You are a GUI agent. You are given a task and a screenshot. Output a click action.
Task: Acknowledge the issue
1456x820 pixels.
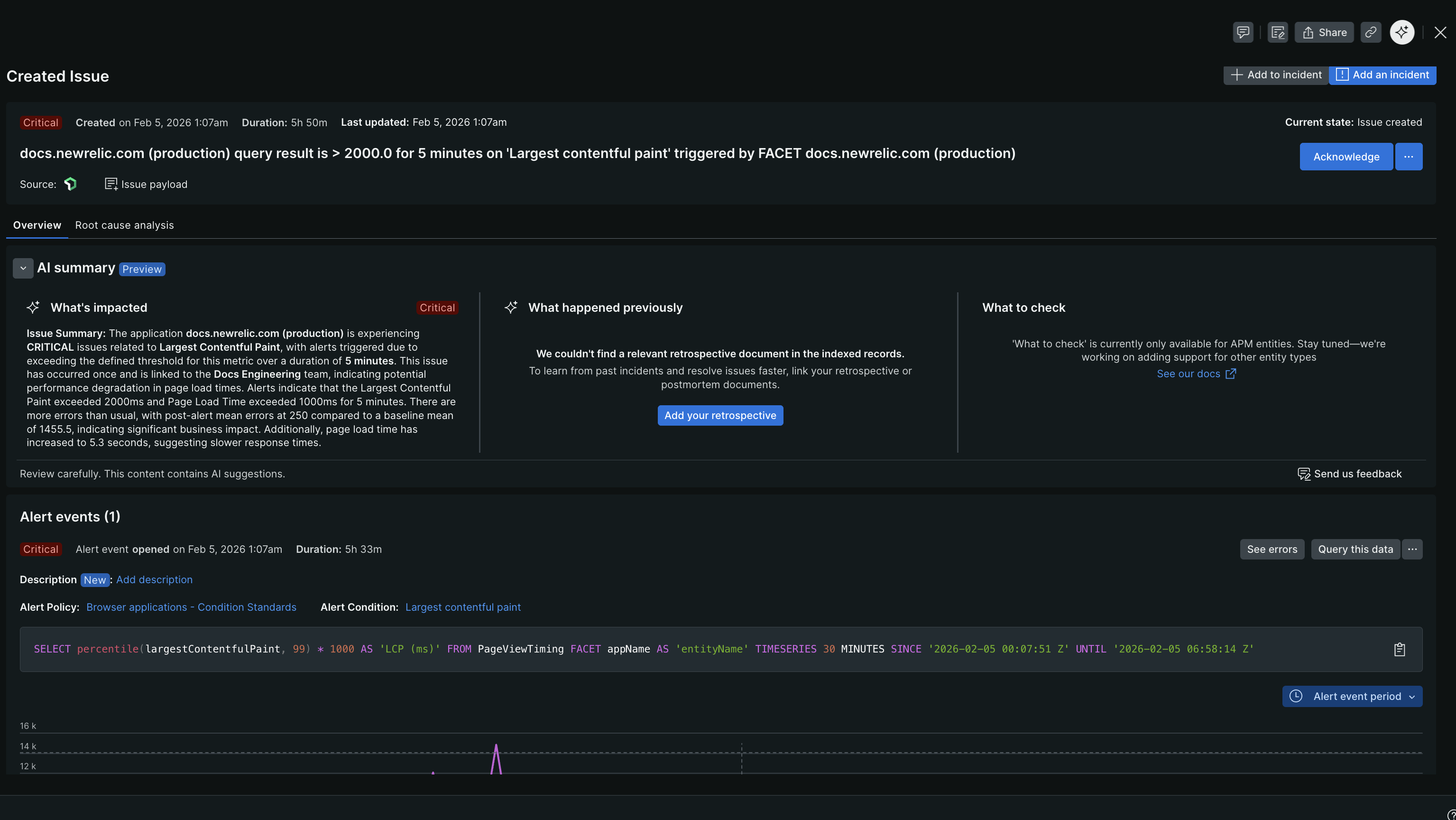point(1346,157)
